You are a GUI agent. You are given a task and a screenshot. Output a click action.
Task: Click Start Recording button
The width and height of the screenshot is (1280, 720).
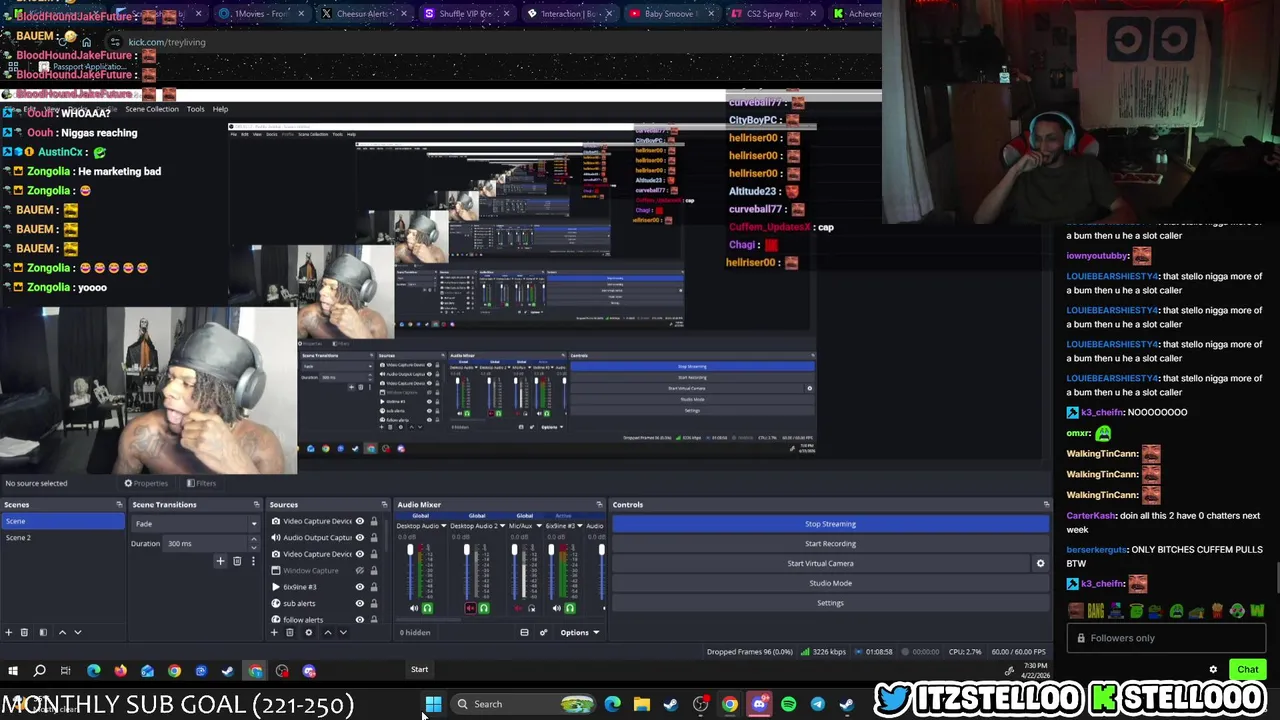coord(830,543)
